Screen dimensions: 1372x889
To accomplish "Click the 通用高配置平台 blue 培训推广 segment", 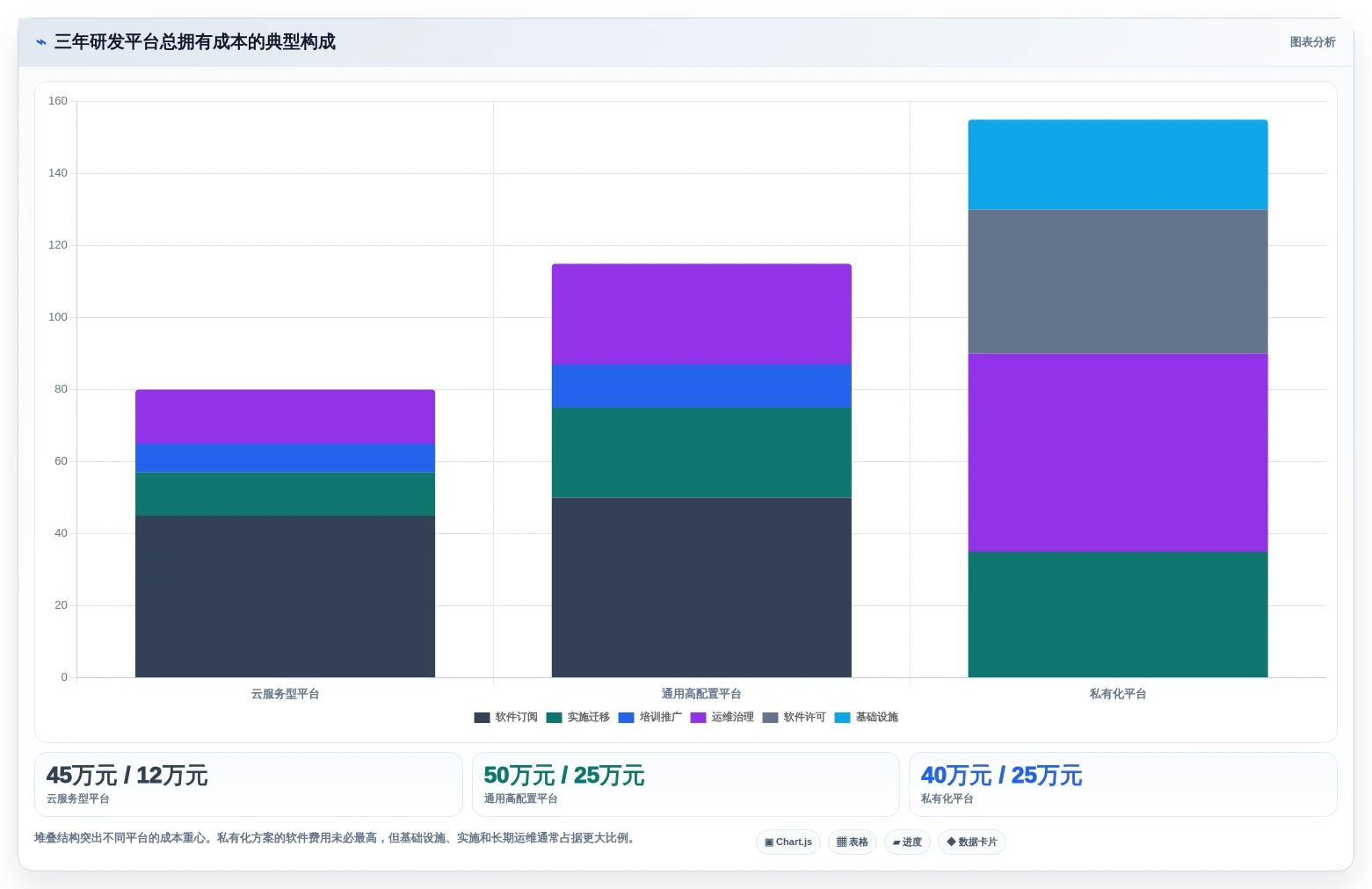I will pos(701,386).
